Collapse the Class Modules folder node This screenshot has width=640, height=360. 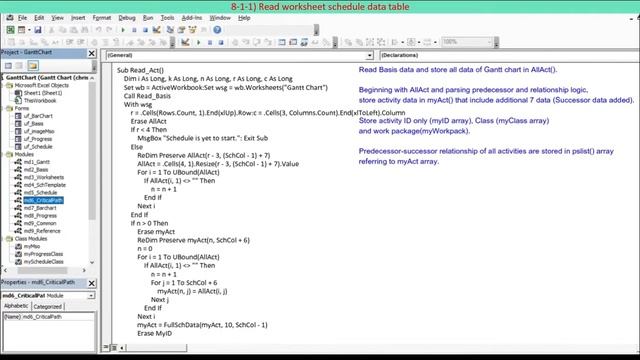2,239
